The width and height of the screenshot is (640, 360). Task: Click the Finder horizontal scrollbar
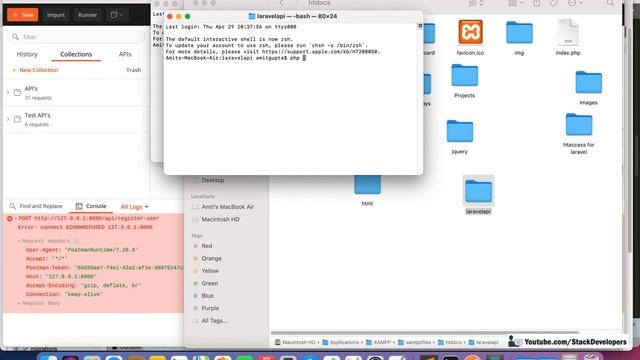[424, 333]
